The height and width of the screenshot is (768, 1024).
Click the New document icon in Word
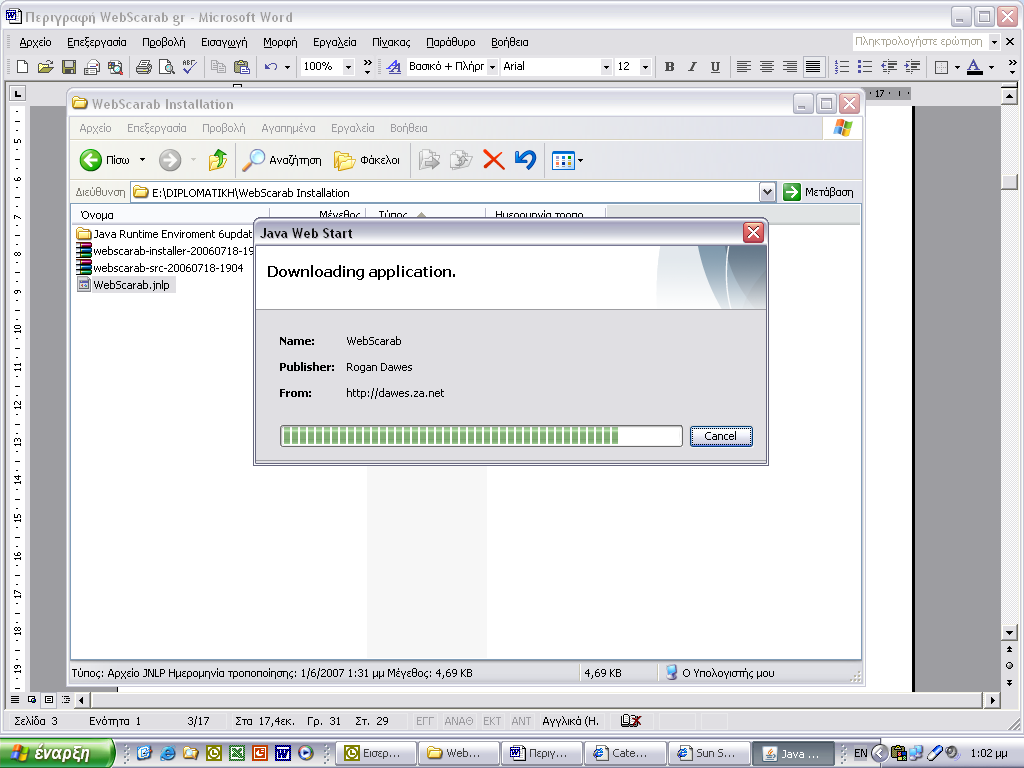coord(22,67)
